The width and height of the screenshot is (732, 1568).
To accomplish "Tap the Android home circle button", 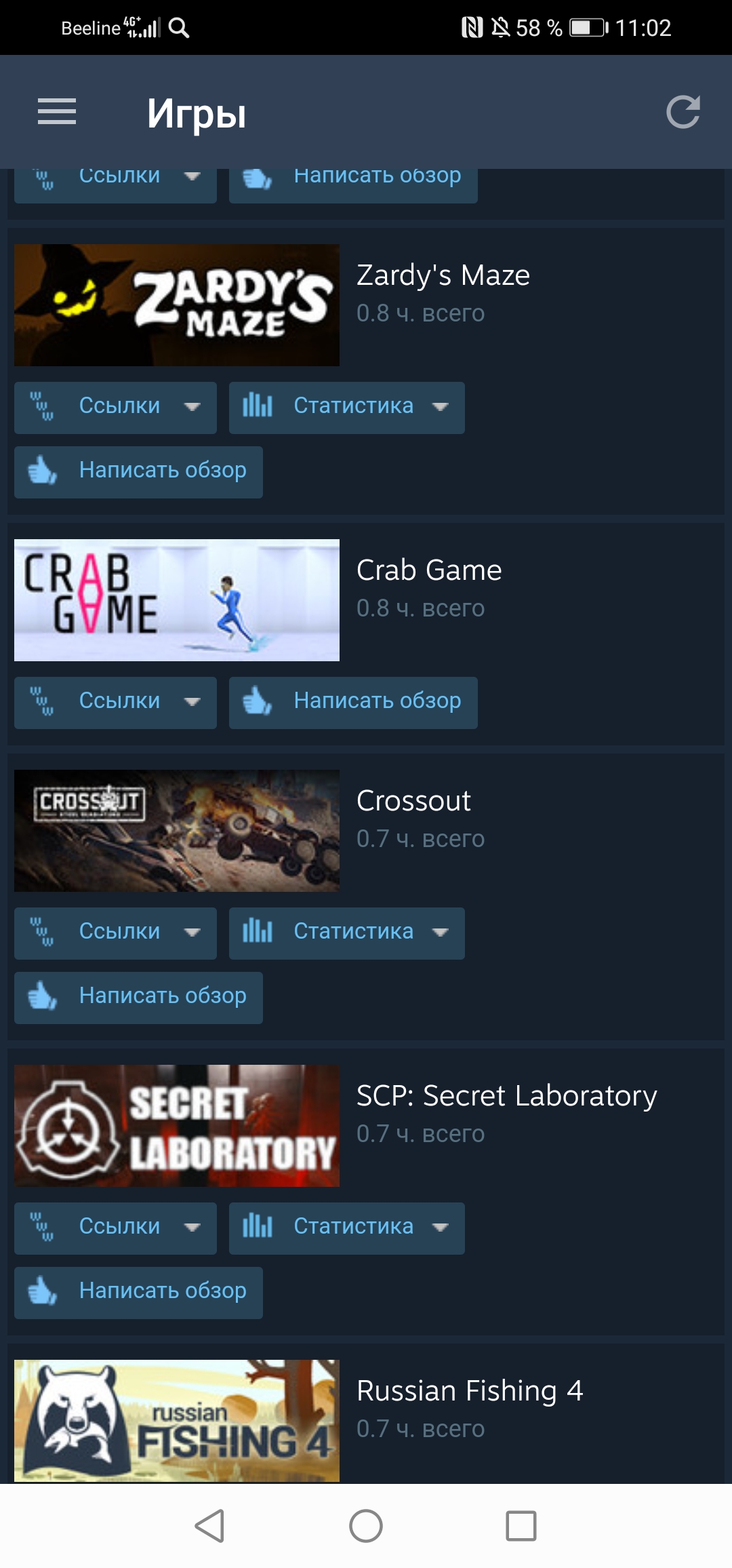I will 366,1526.
